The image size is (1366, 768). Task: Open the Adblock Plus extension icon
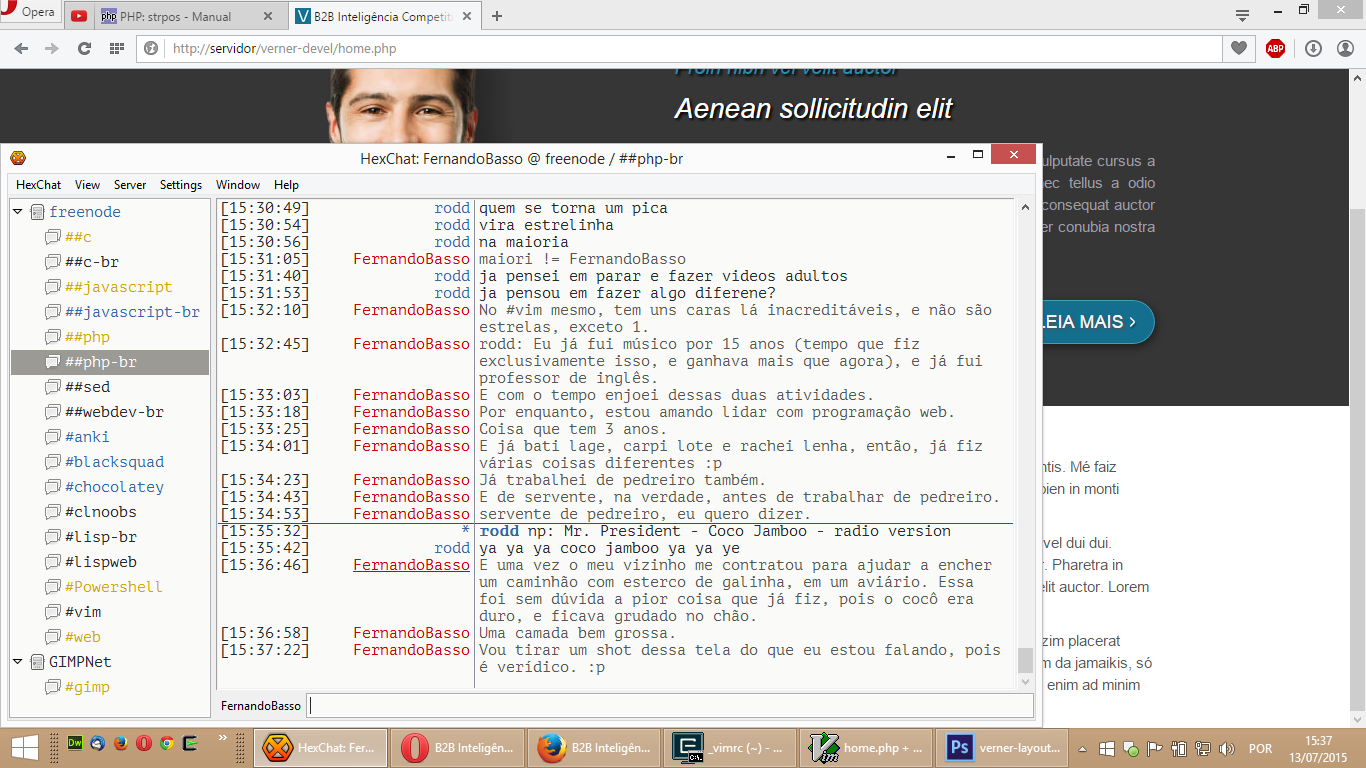pyautogui.click(x=1275, y=48)
